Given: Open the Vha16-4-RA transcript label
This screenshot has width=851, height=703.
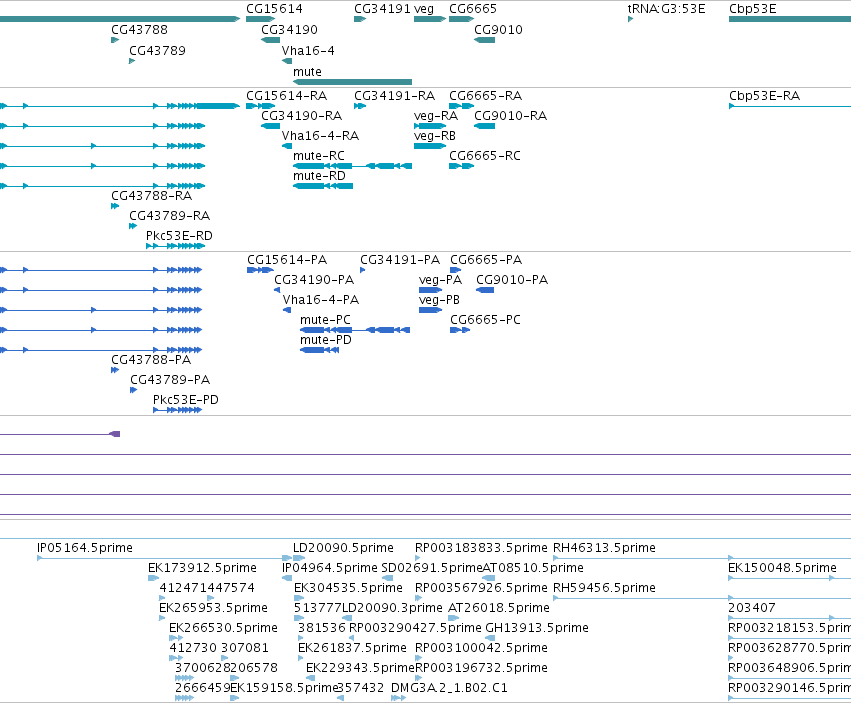Looking at the screenshot, I should point(320,136).
